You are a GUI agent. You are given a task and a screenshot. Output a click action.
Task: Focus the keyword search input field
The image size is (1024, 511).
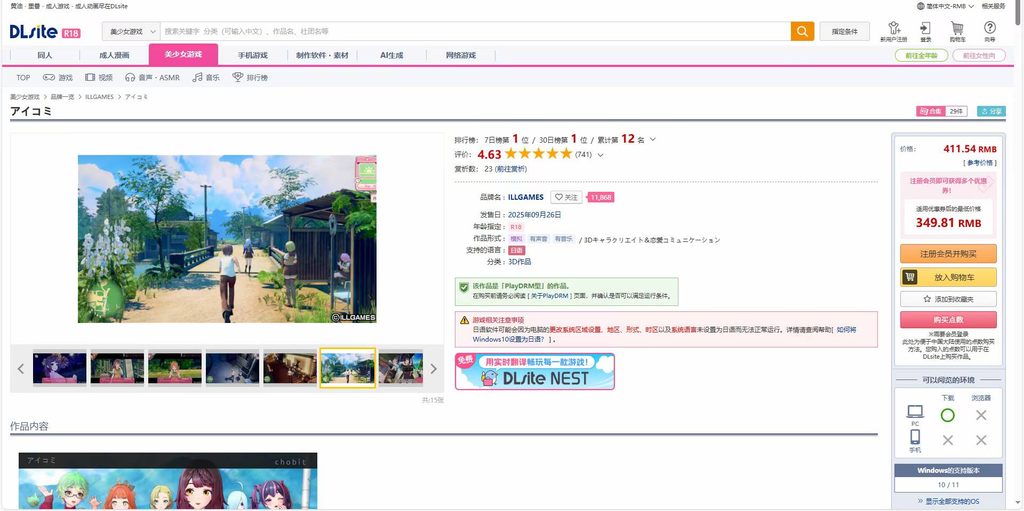point(475,31)
